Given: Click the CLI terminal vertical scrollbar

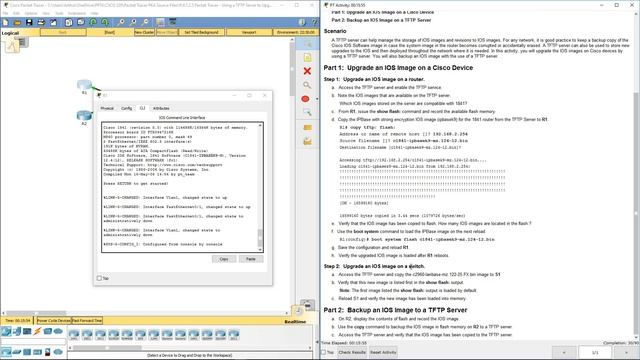Looking at the screenshot, I should 260,187.
